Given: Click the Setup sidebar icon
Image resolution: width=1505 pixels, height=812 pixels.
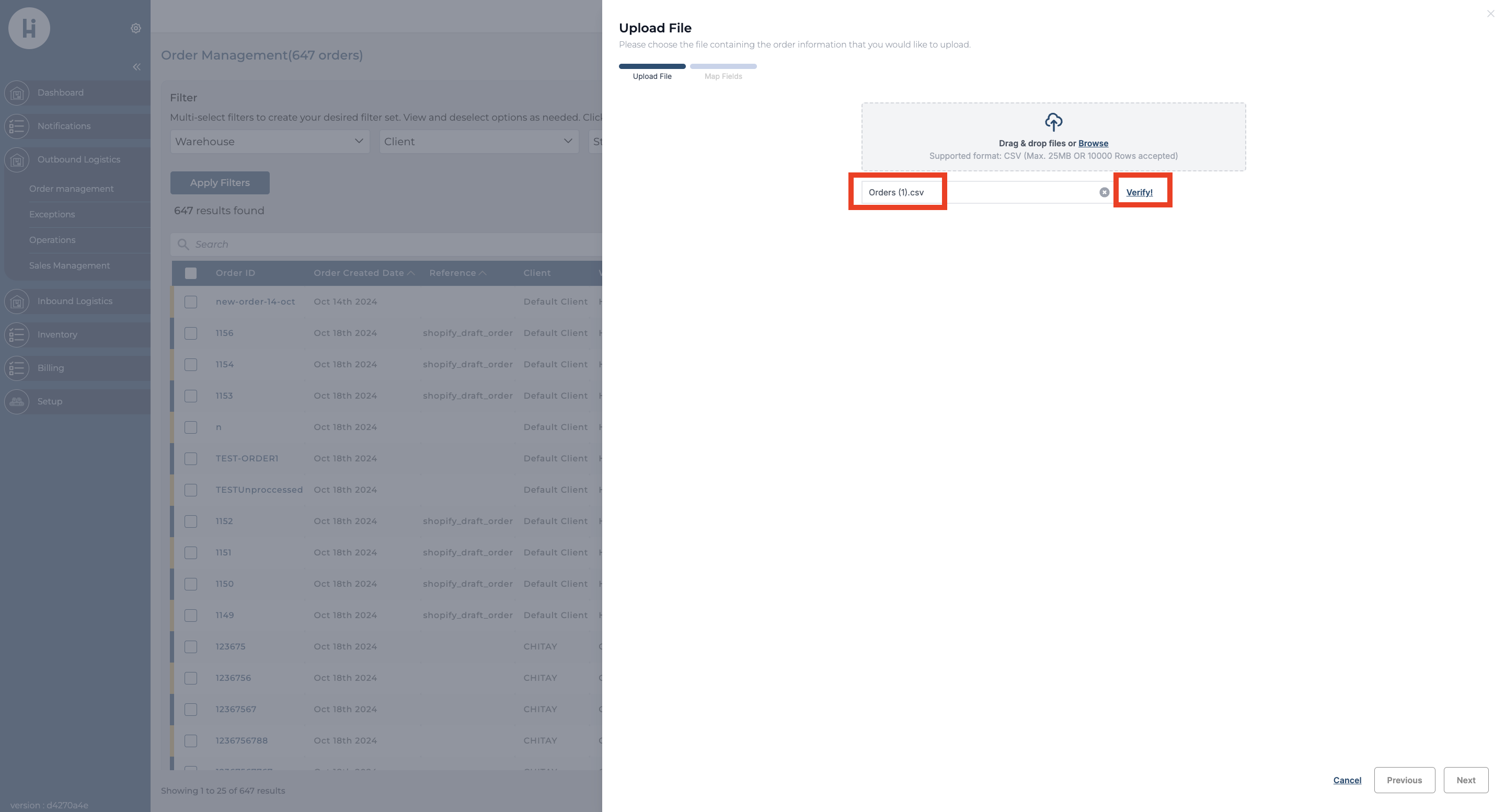Looking at the screenshot, I should click(x=17, y=401).
